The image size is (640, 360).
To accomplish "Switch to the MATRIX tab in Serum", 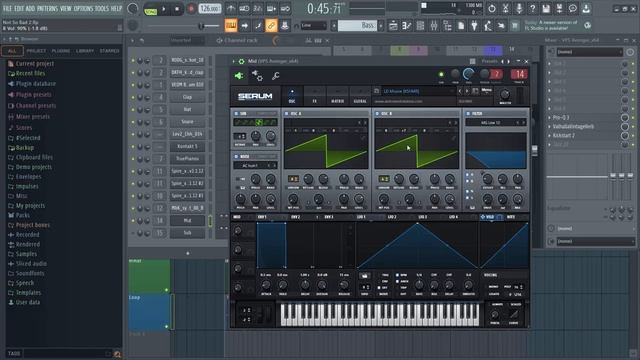I will tap(337, 96).
